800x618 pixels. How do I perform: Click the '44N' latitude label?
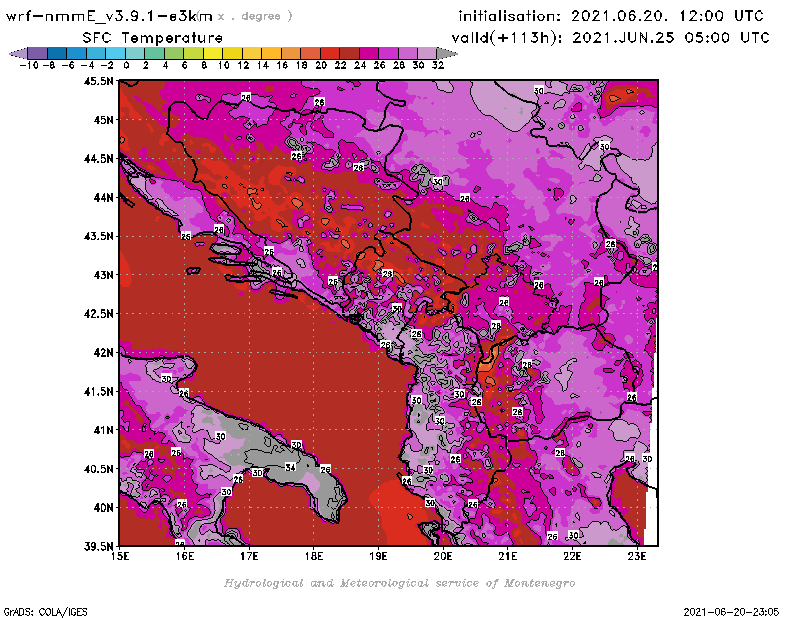[x=103, y=197]
